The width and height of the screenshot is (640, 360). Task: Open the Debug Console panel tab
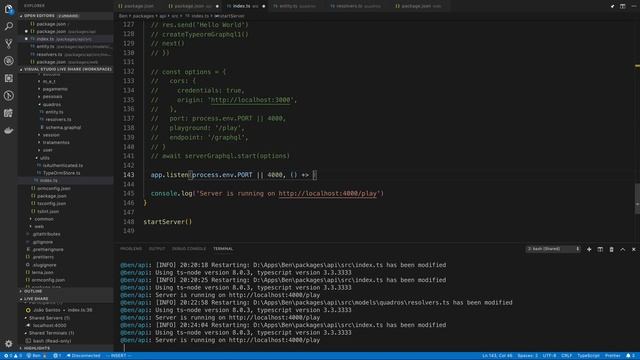click(189, 249)
